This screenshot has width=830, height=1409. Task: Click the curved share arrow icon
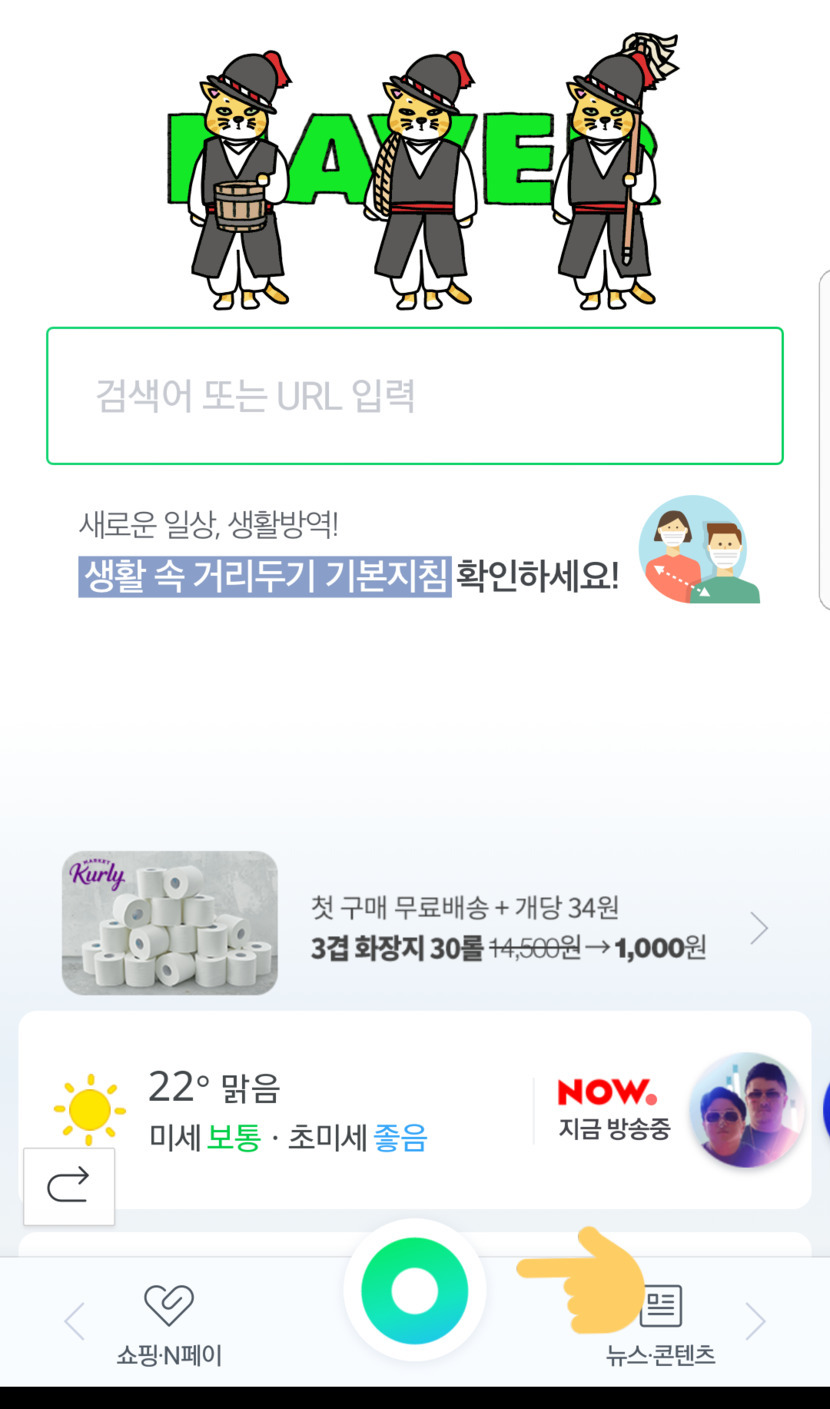pos(68,1186)
